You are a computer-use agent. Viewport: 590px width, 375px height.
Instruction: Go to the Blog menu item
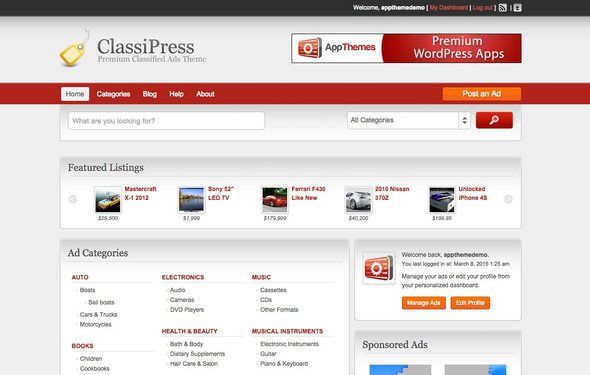pos(149,94)
